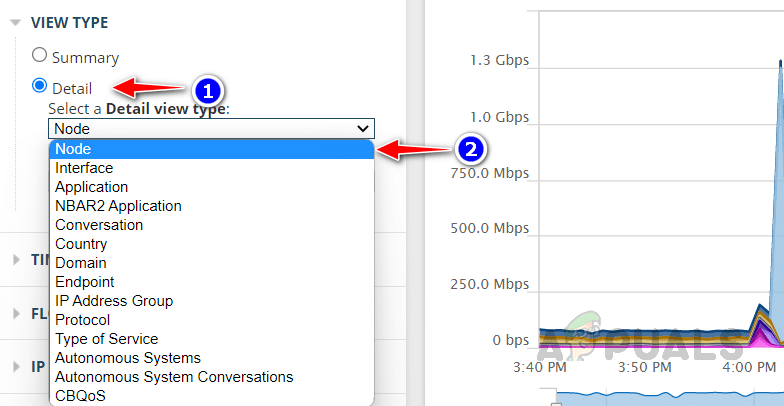Screen dimensions: 784x406
Task: Select NBAR2 Application option
Action: [118, 206]
